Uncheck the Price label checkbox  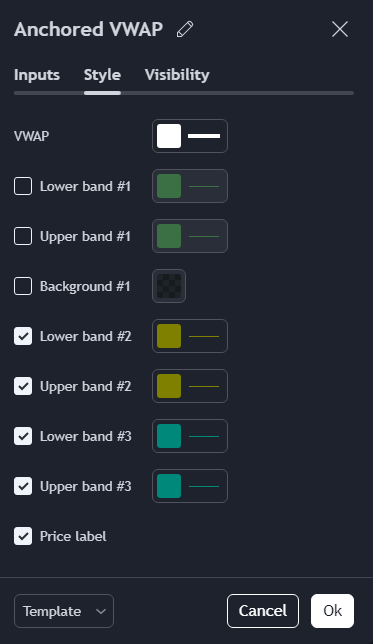pyautogui.click(x=23, y=536)
